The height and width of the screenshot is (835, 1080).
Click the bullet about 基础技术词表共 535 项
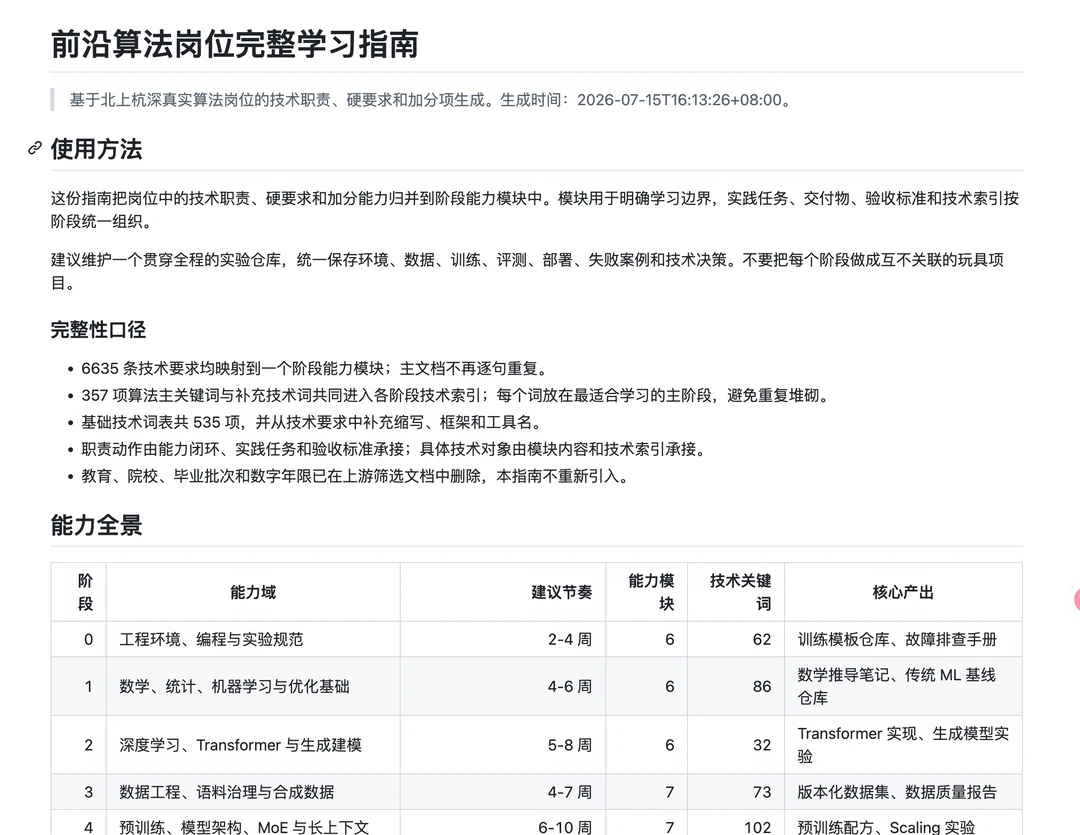tap(313, 422)
